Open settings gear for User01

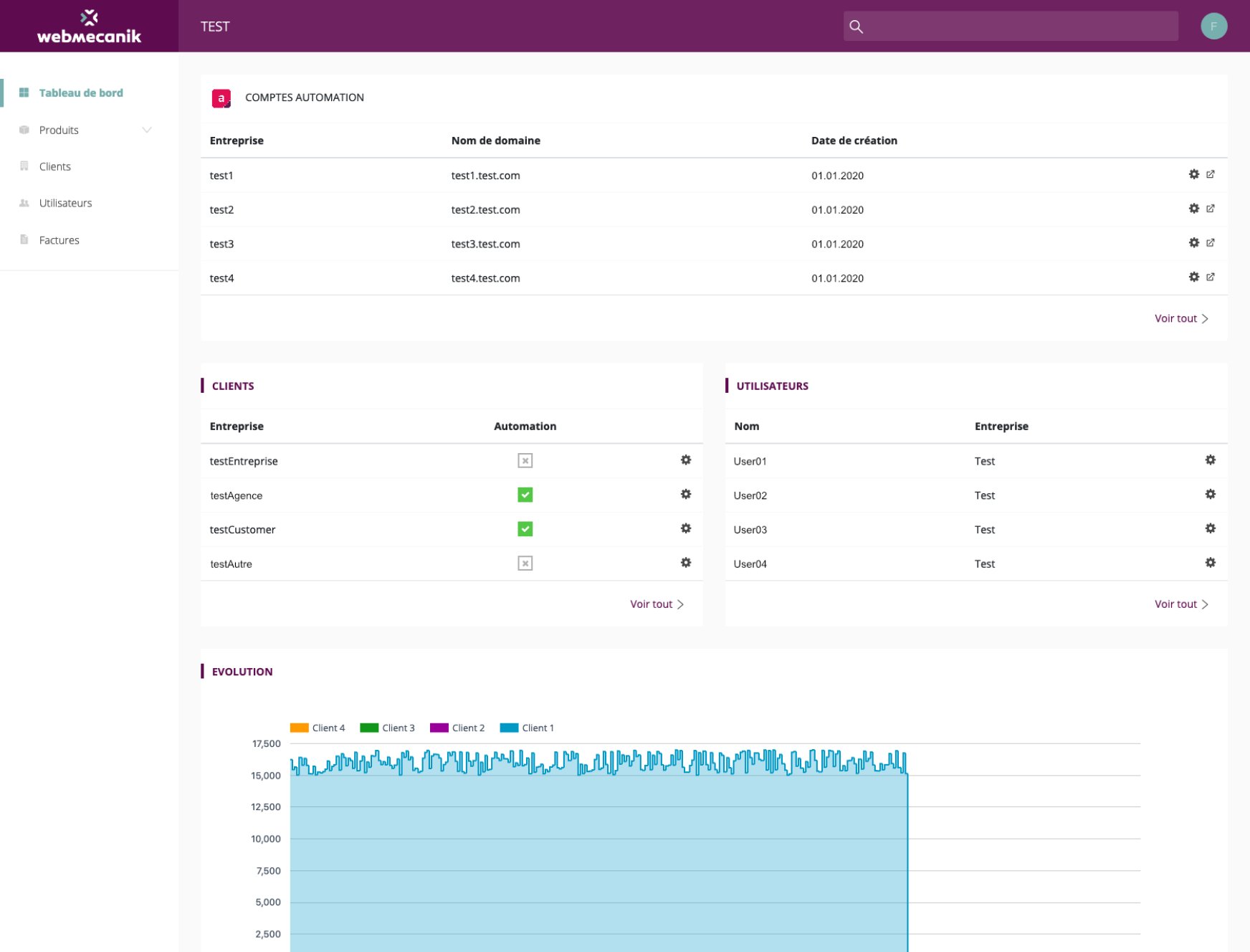[x=1211, y=460]
